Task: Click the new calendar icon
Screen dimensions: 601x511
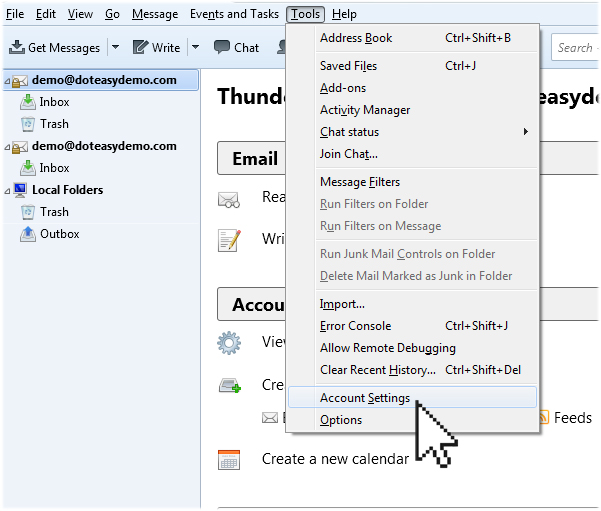Action: [229, 460]
